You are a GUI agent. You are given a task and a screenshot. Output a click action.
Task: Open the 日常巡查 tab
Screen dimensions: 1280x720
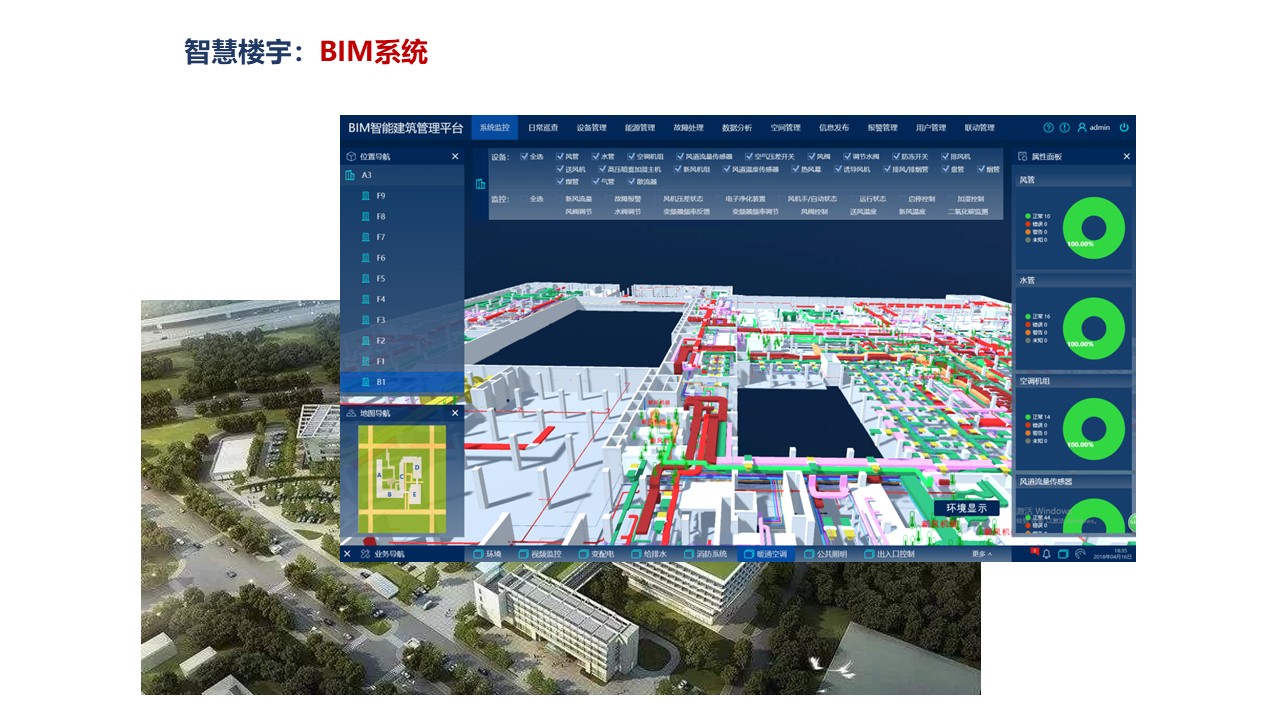[543, 128]
